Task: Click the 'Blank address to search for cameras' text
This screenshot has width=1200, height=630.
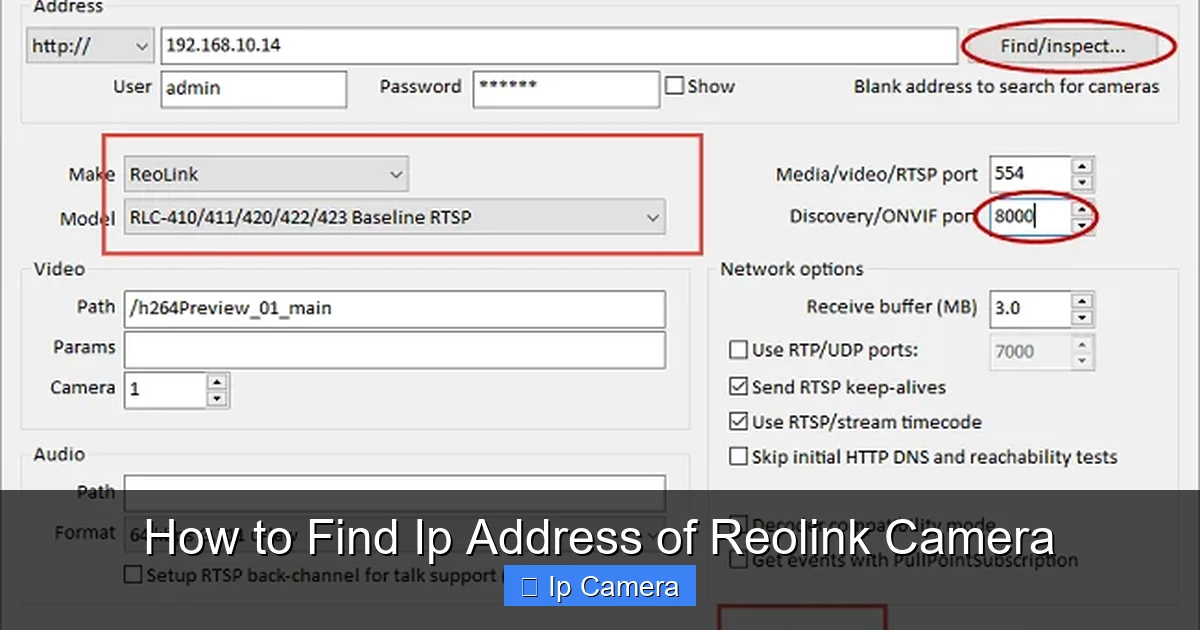Action: tap(1006, 87)
